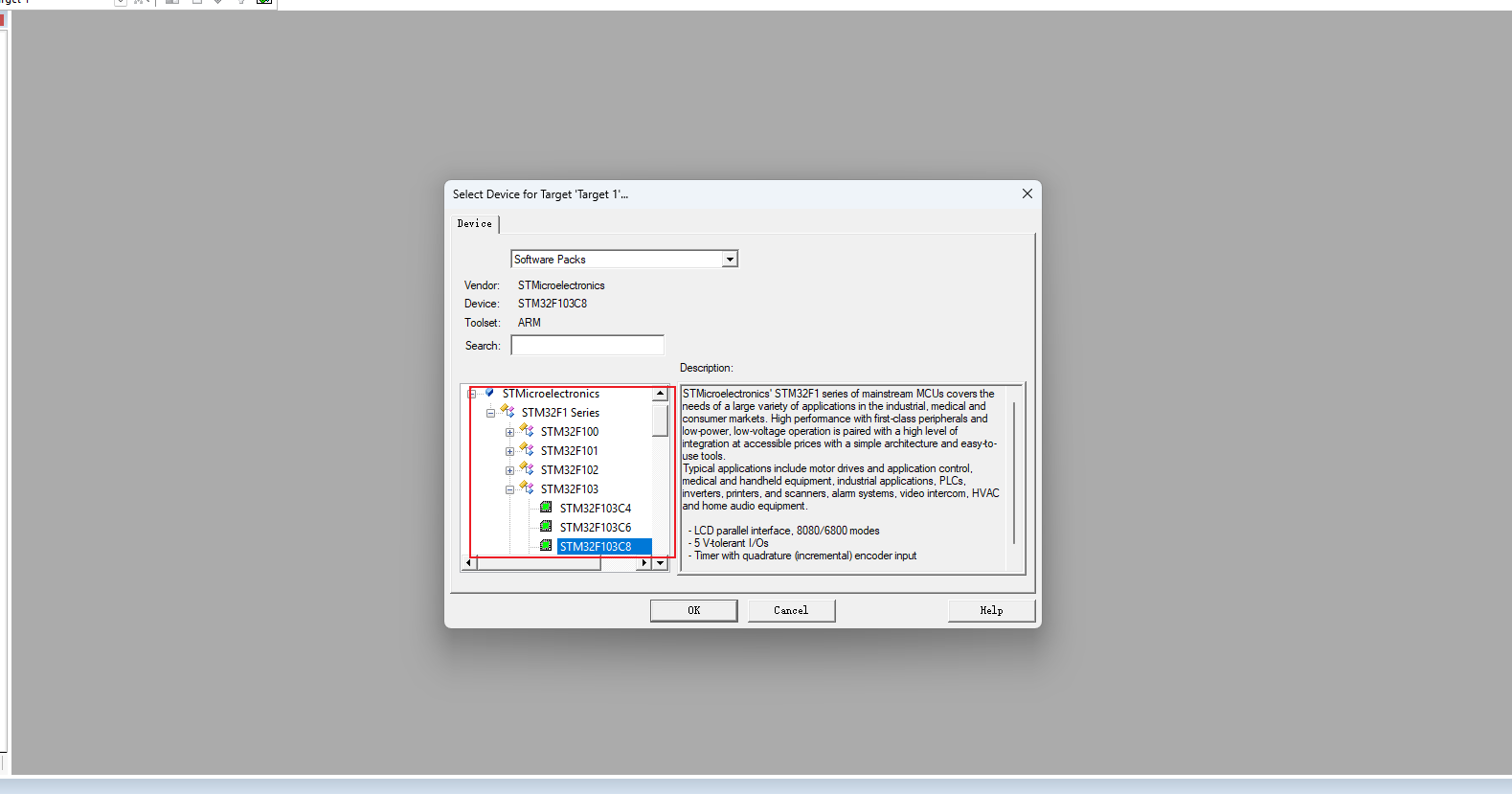The width and height of the screenshot is (1512, 794).
Task: Click the STM32F103C8 chip icon
Action: click(x=546, y=546)
